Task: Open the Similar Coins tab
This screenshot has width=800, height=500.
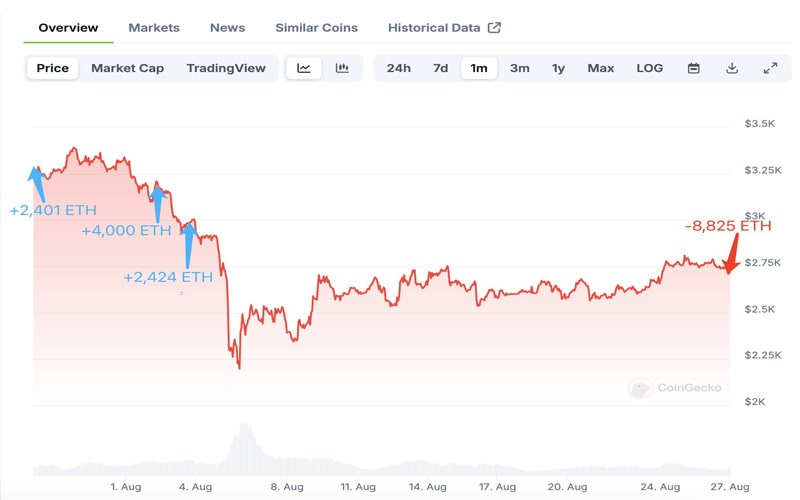Action: point(316,28)
